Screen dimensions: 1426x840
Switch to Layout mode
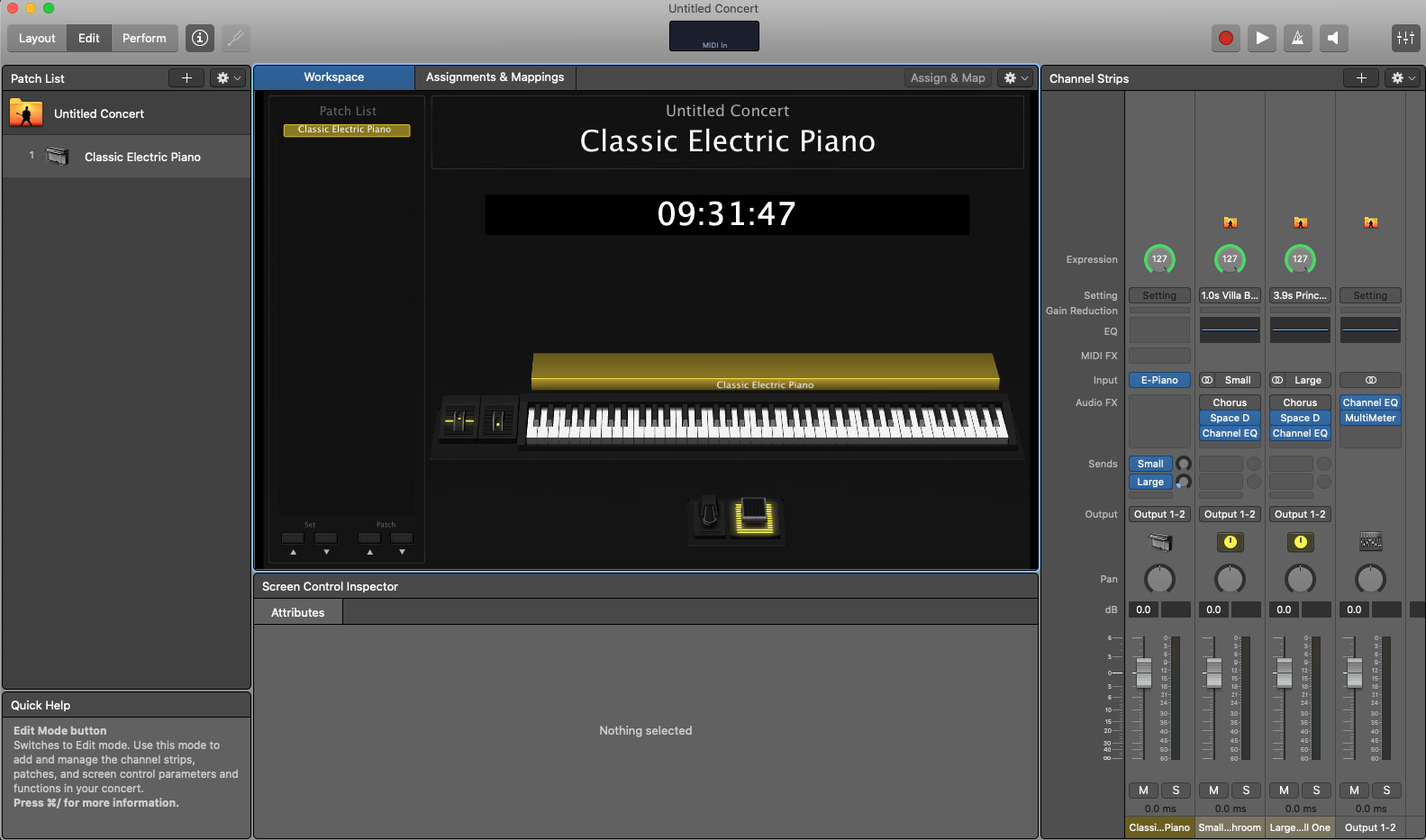point(37,38)
